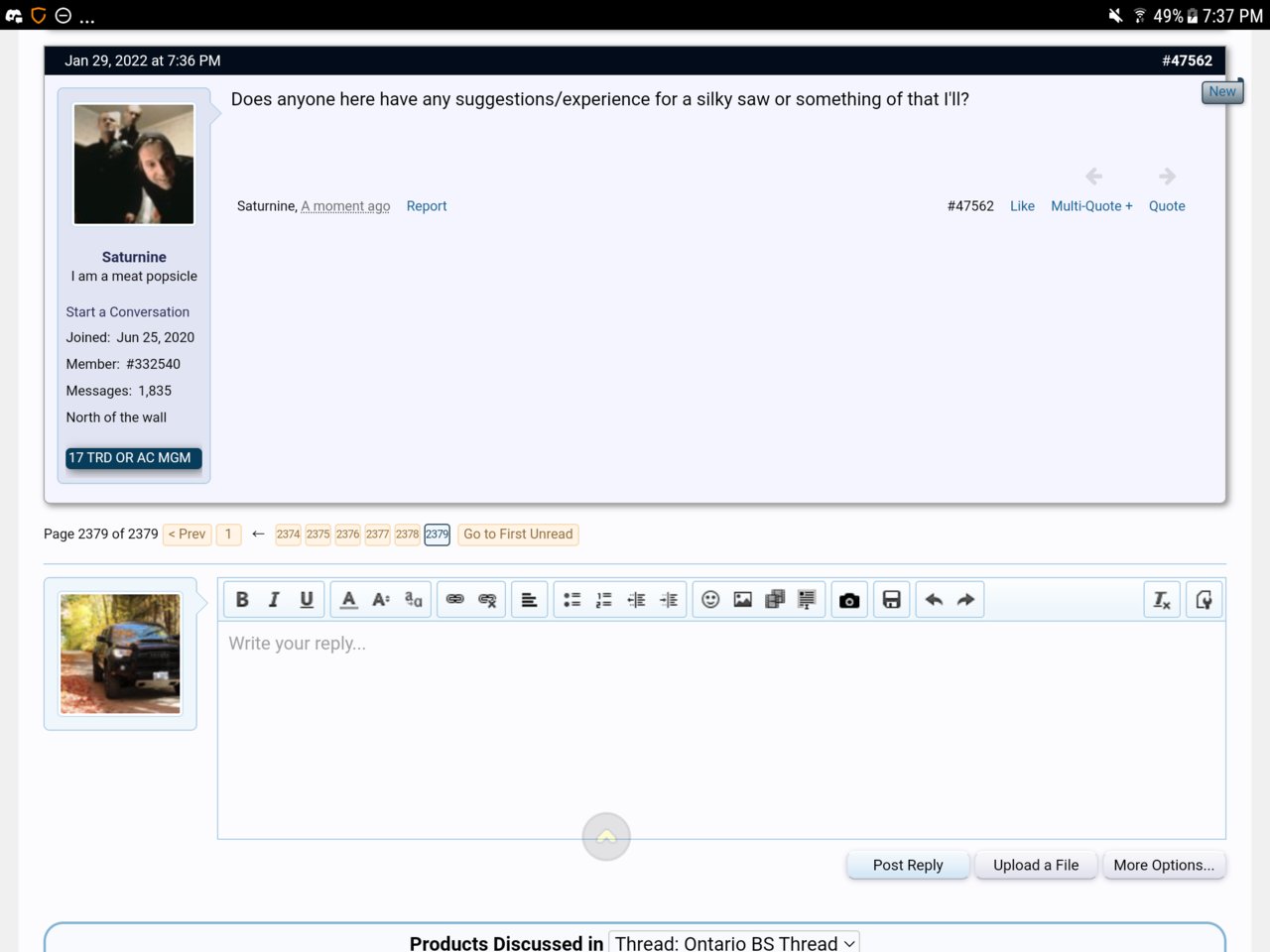Insert a link in the reply
This screenshot has width=1270, height=952.
[x=455, y=600]
